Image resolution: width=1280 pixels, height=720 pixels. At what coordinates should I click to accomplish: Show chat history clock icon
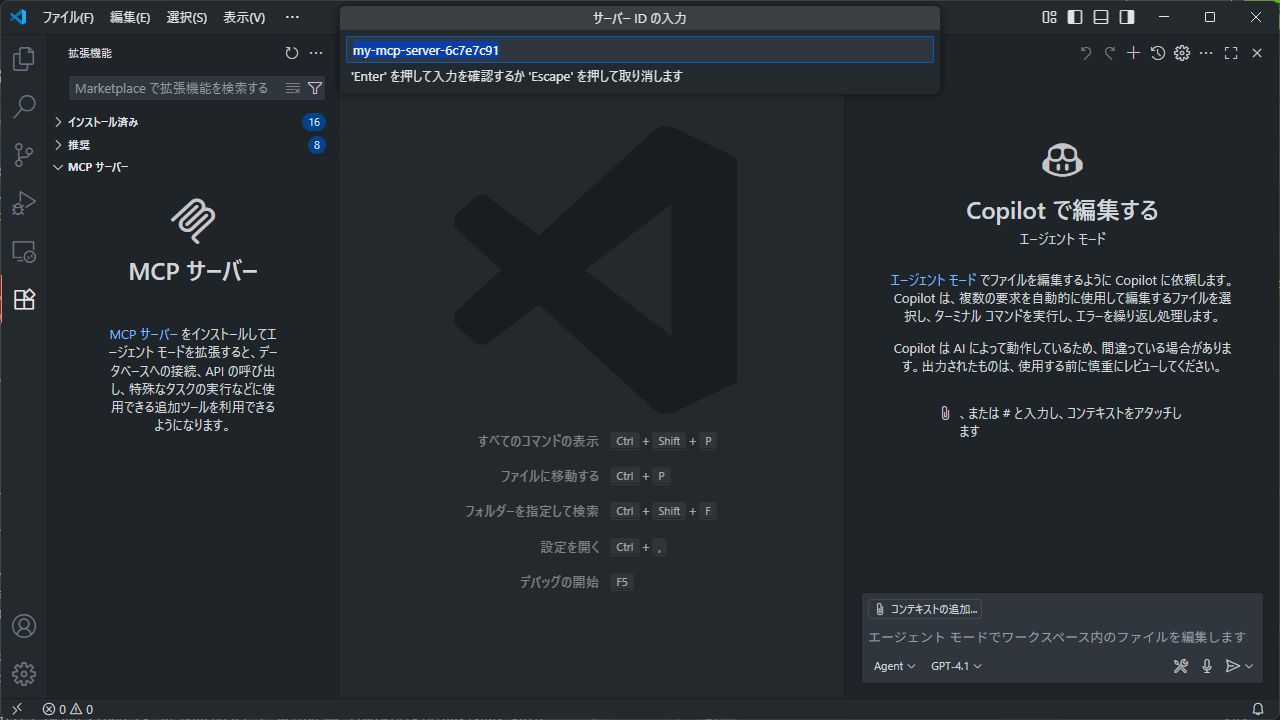point(1158,53)
